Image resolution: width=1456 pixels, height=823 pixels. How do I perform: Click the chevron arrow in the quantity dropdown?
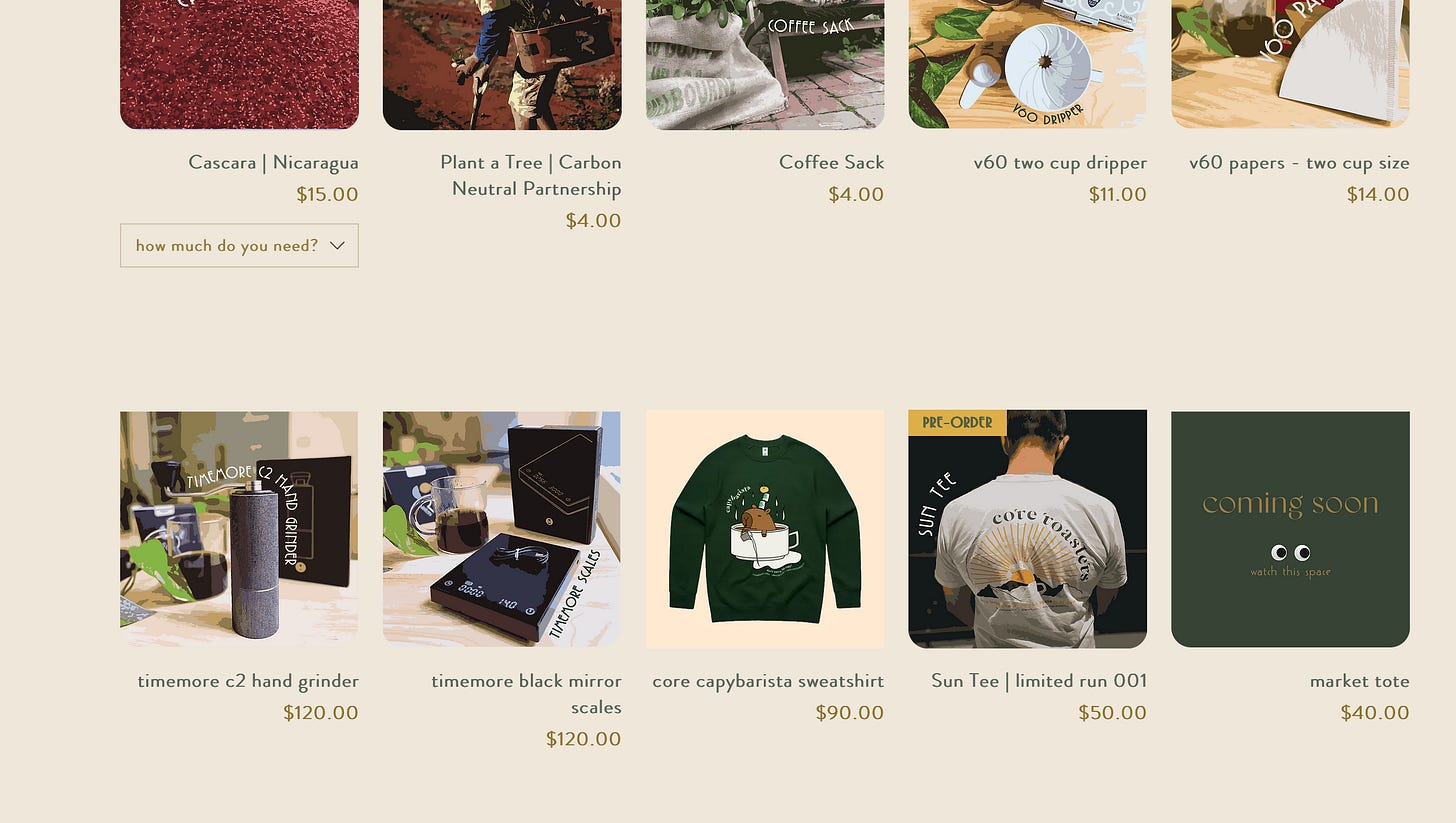(x=337, y=246)
